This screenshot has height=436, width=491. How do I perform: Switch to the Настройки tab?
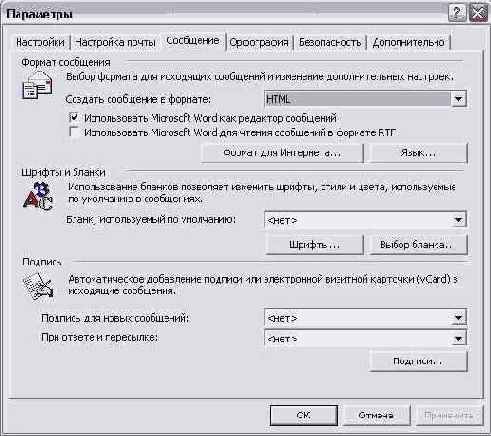40,42
